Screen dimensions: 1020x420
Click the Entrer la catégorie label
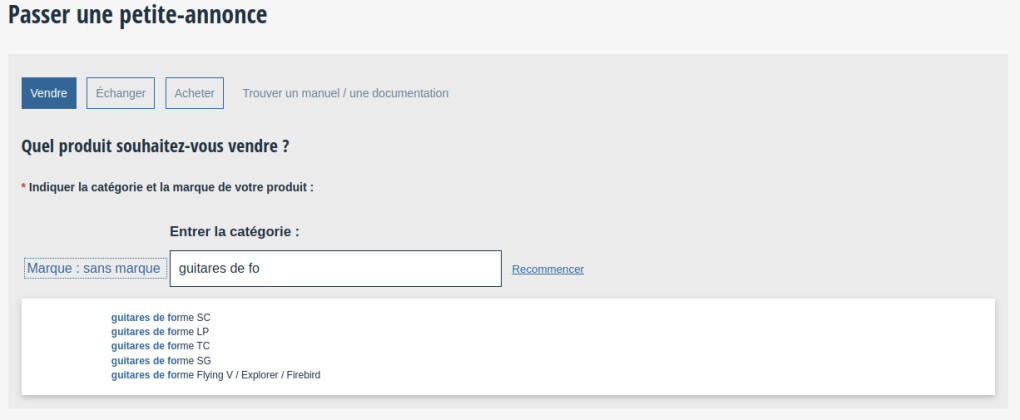(234, 231)
